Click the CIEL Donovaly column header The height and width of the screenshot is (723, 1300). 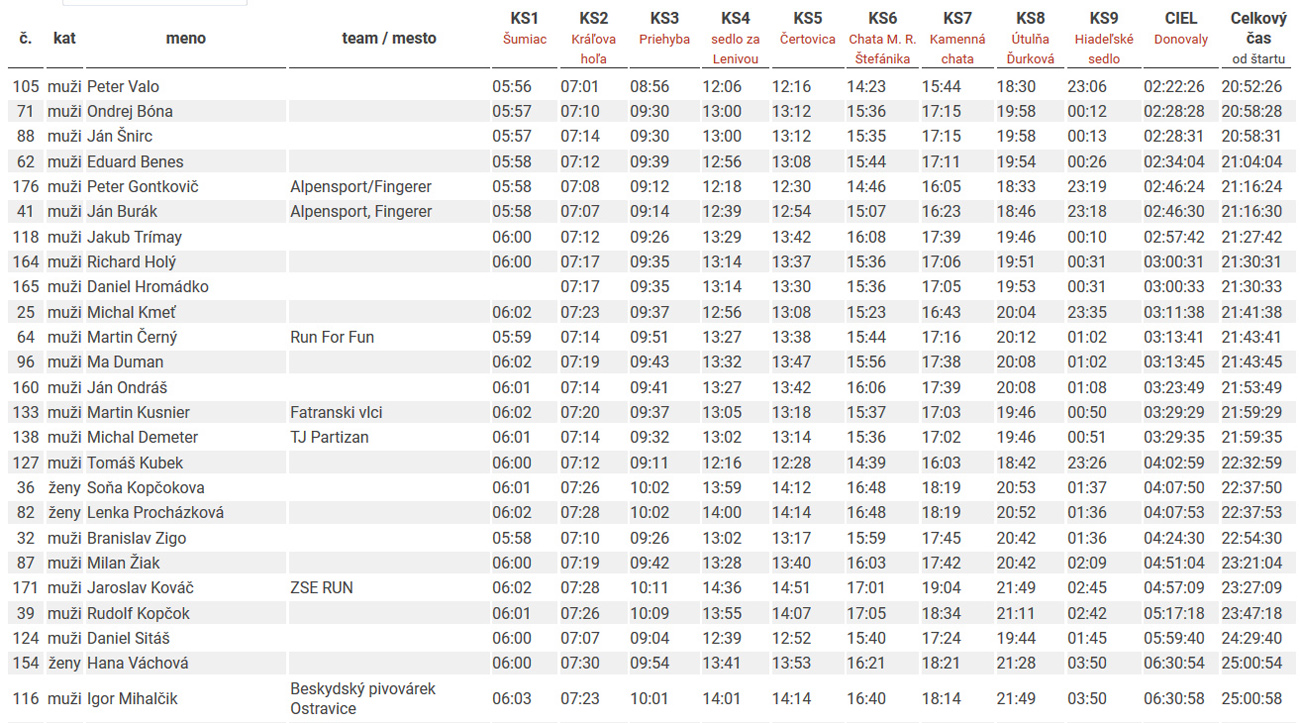(1181, 28)
